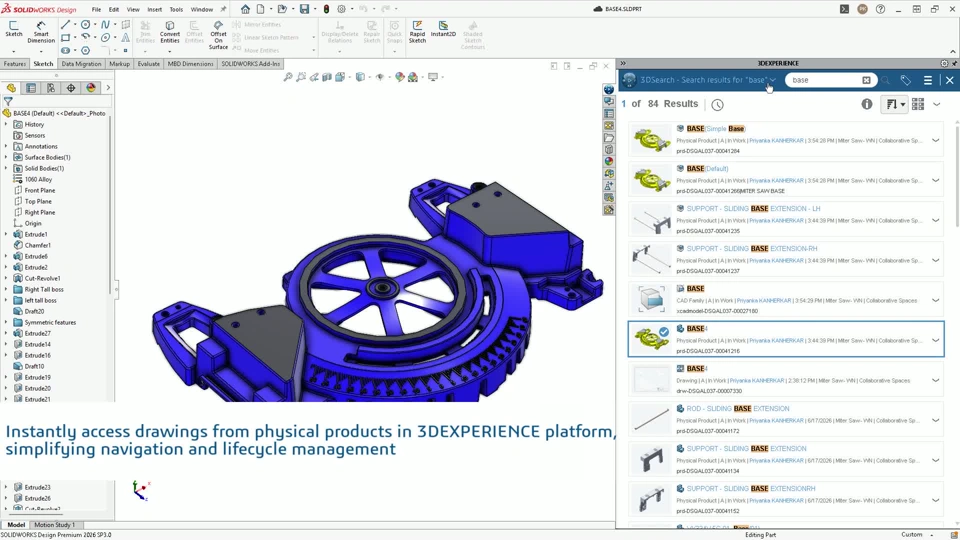The image size is (960, 540).
Task: Choose the Circle sketch tool
Action: click(85, 24)
